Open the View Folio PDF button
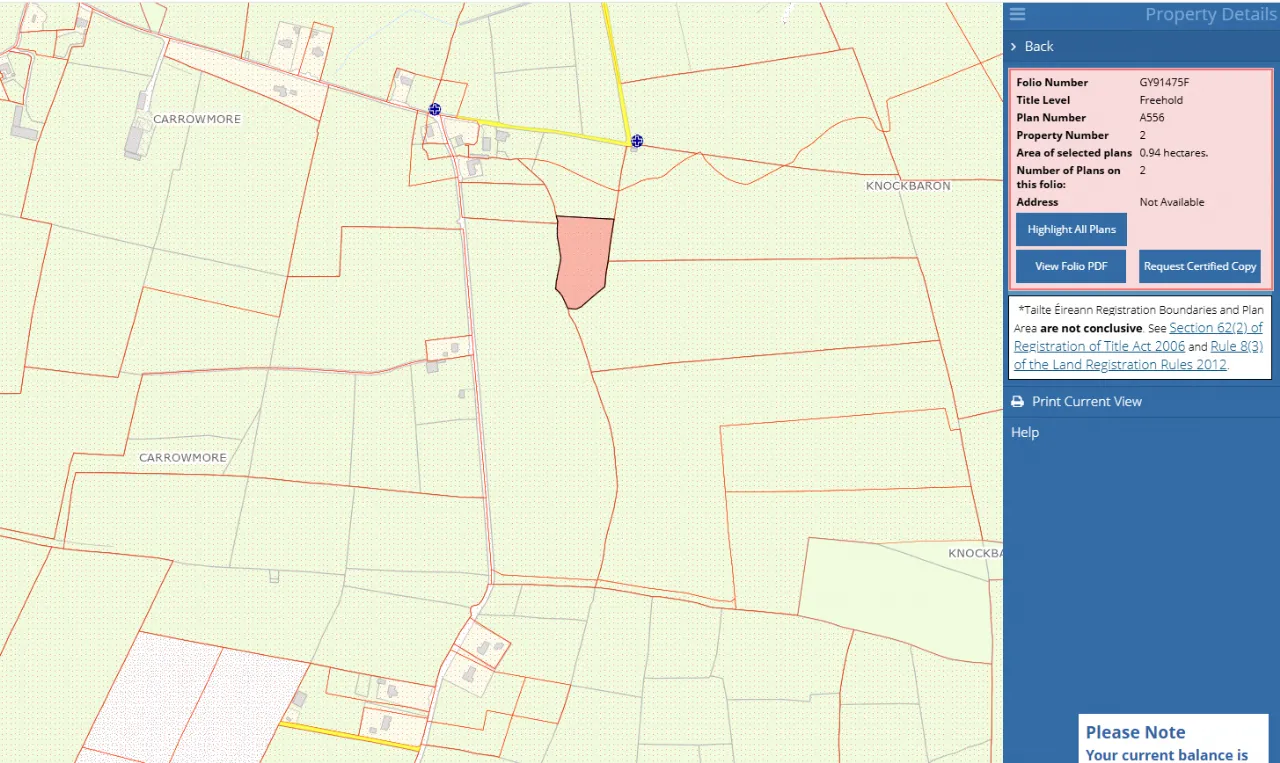1280x763 pixels. (1071, 267)
